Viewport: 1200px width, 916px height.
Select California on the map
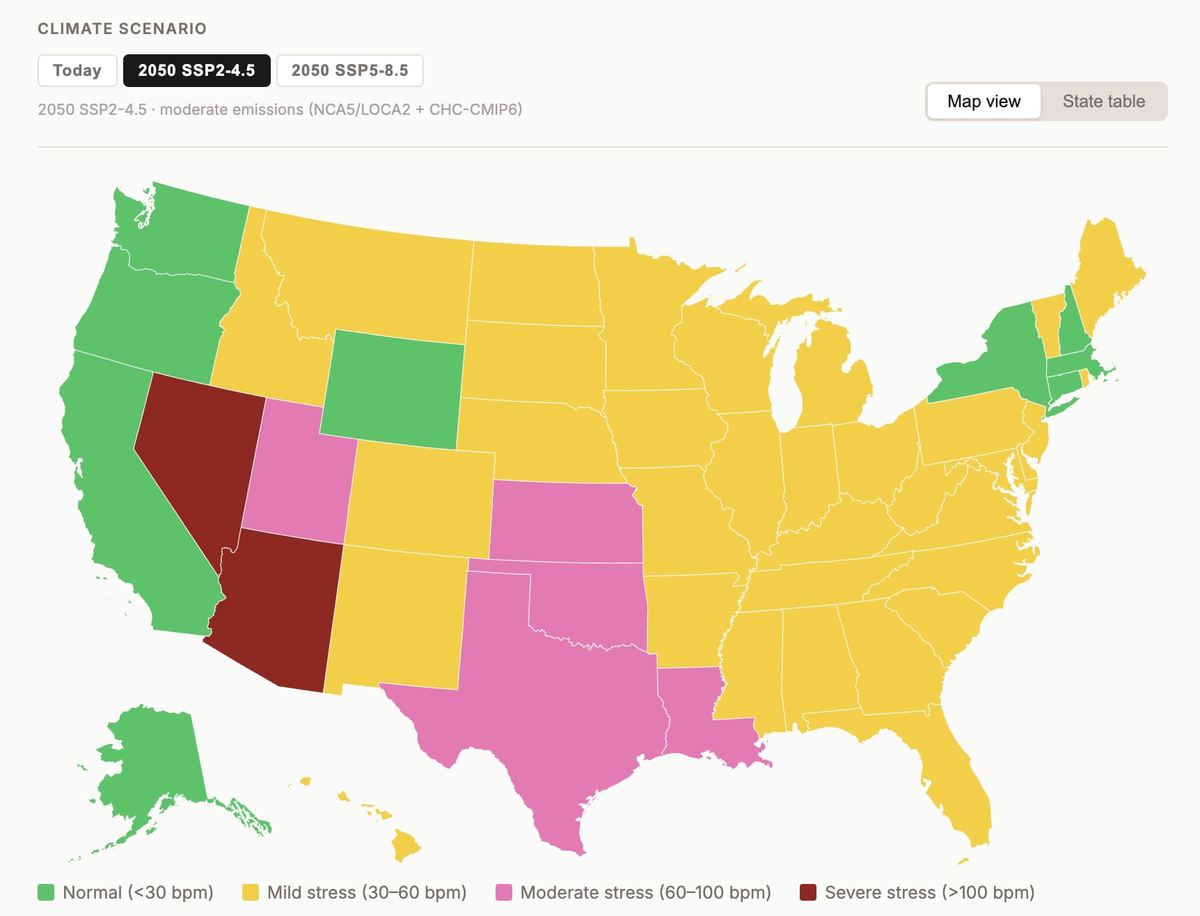pos(120,500)
